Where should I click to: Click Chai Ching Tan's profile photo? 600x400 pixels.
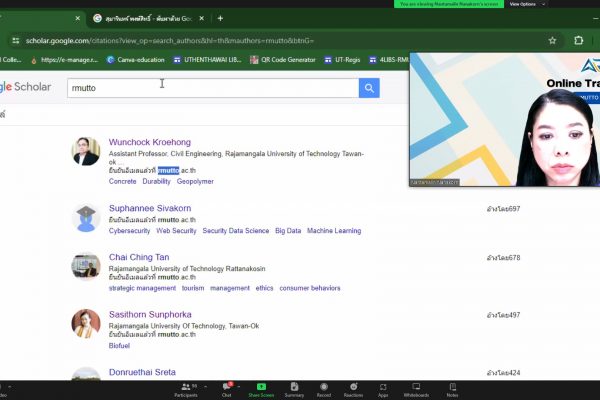point(86,266)
